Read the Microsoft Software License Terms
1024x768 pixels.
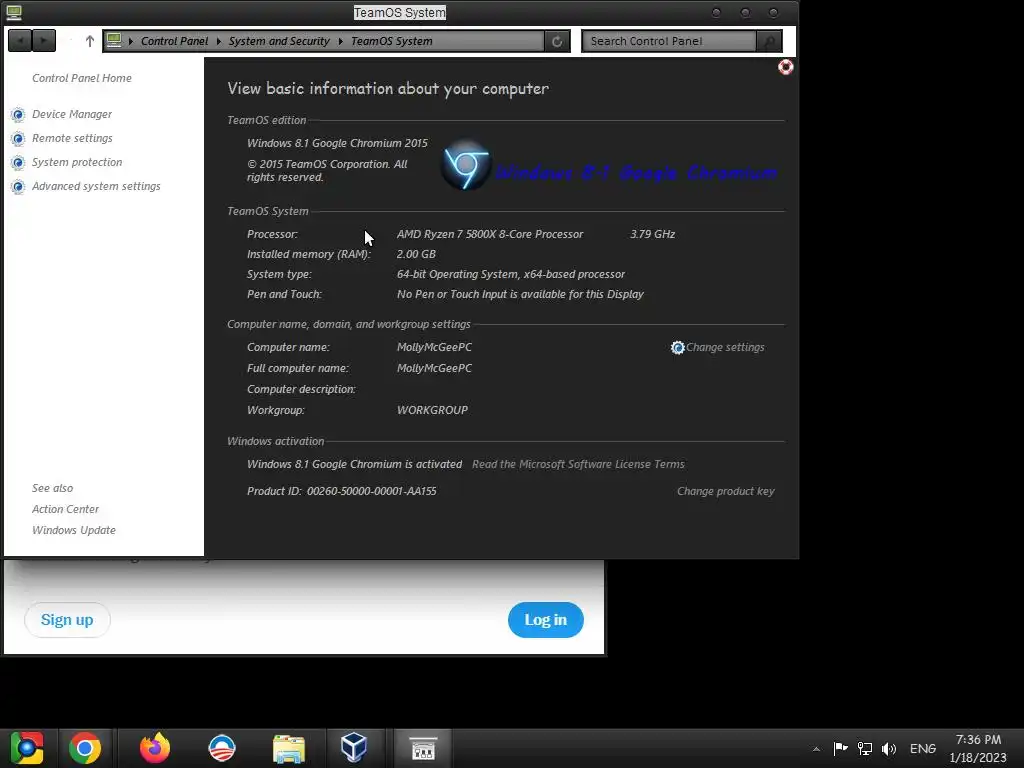tap(578, 464)
